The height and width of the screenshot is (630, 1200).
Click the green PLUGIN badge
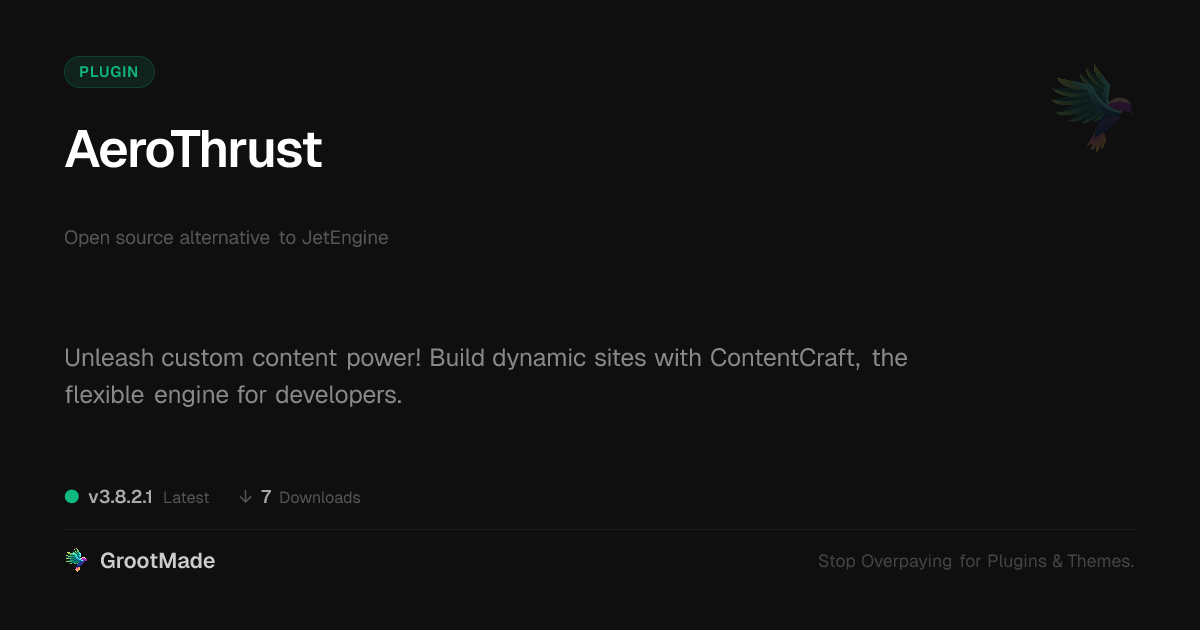(109, 72)
